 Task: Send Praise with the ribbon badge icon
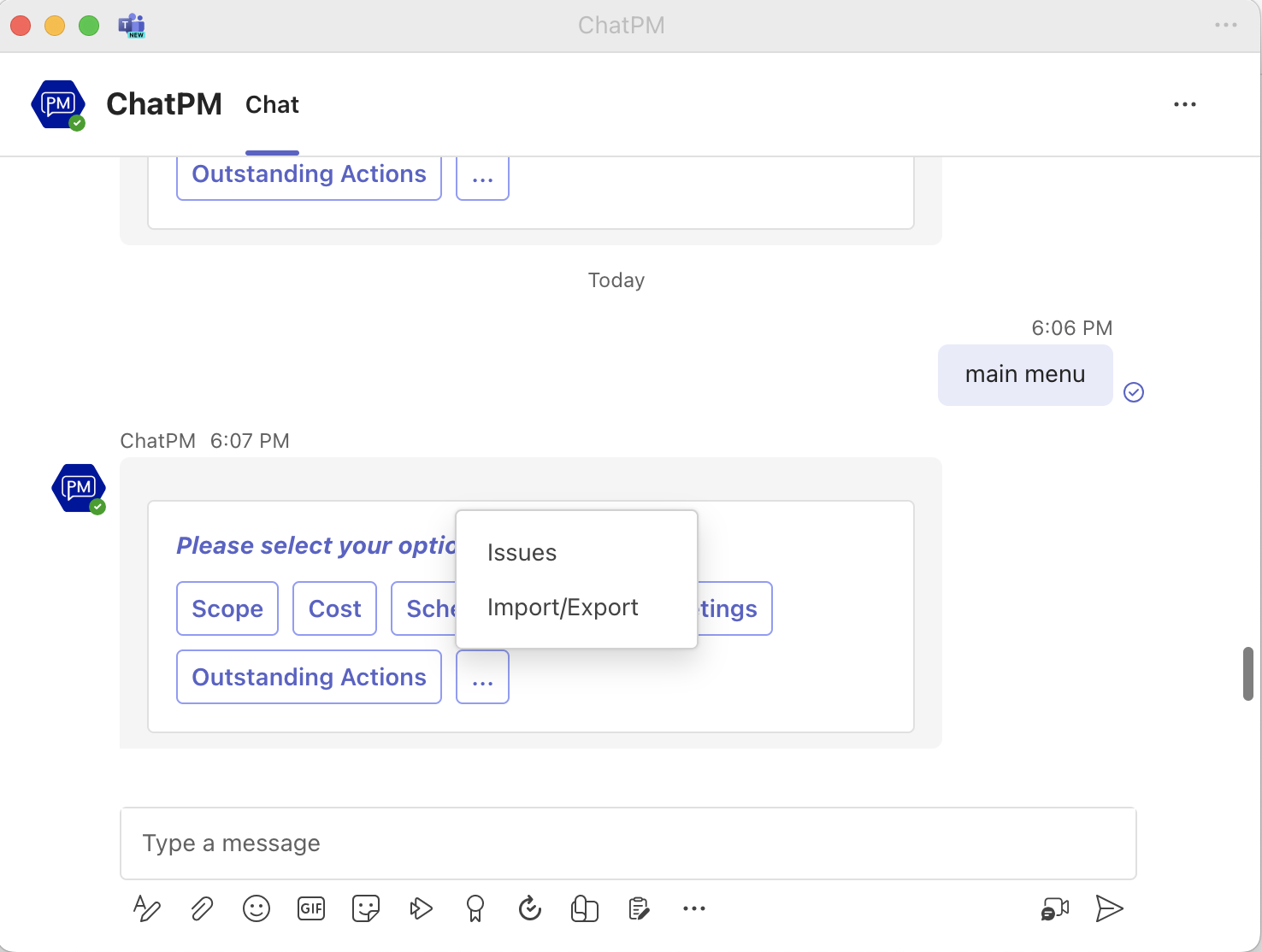tap(475, 908)
